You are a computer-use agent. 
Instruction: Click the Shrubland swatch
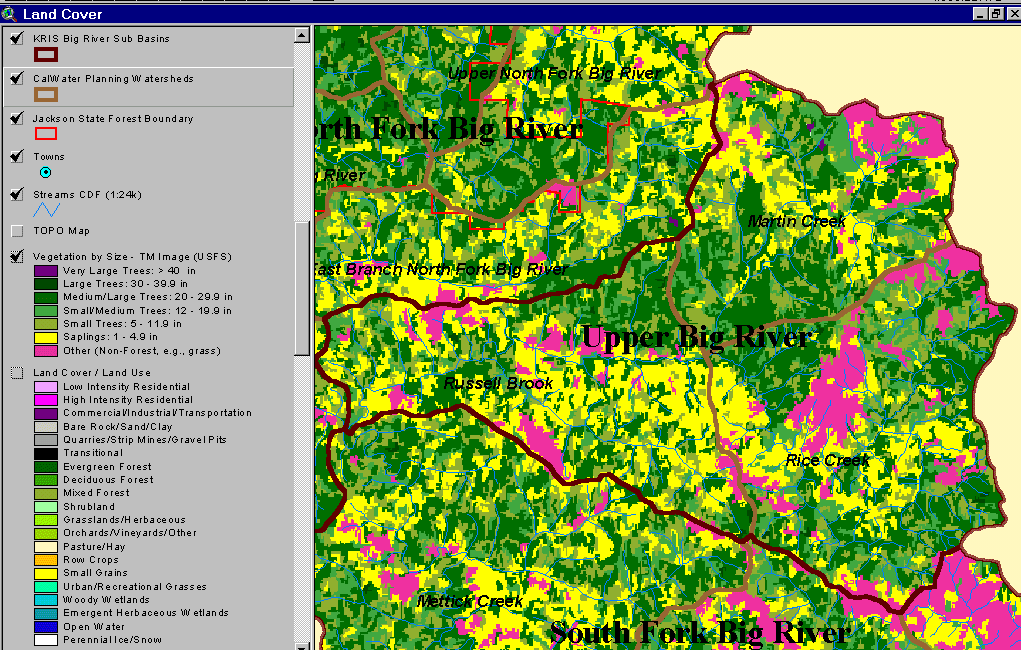[46, 507]
